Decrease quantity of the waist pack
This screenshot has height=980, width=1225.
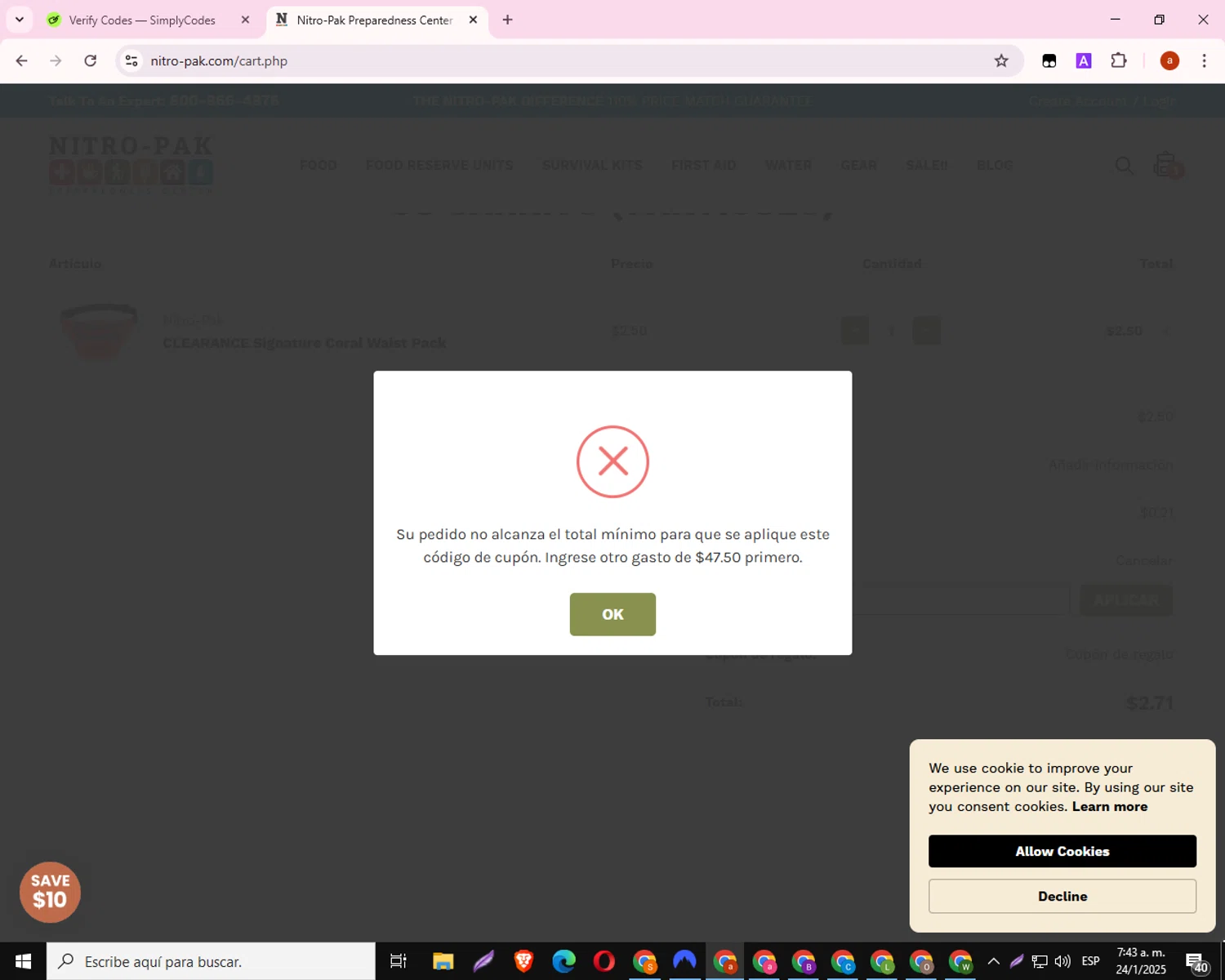tap(855, 331)
